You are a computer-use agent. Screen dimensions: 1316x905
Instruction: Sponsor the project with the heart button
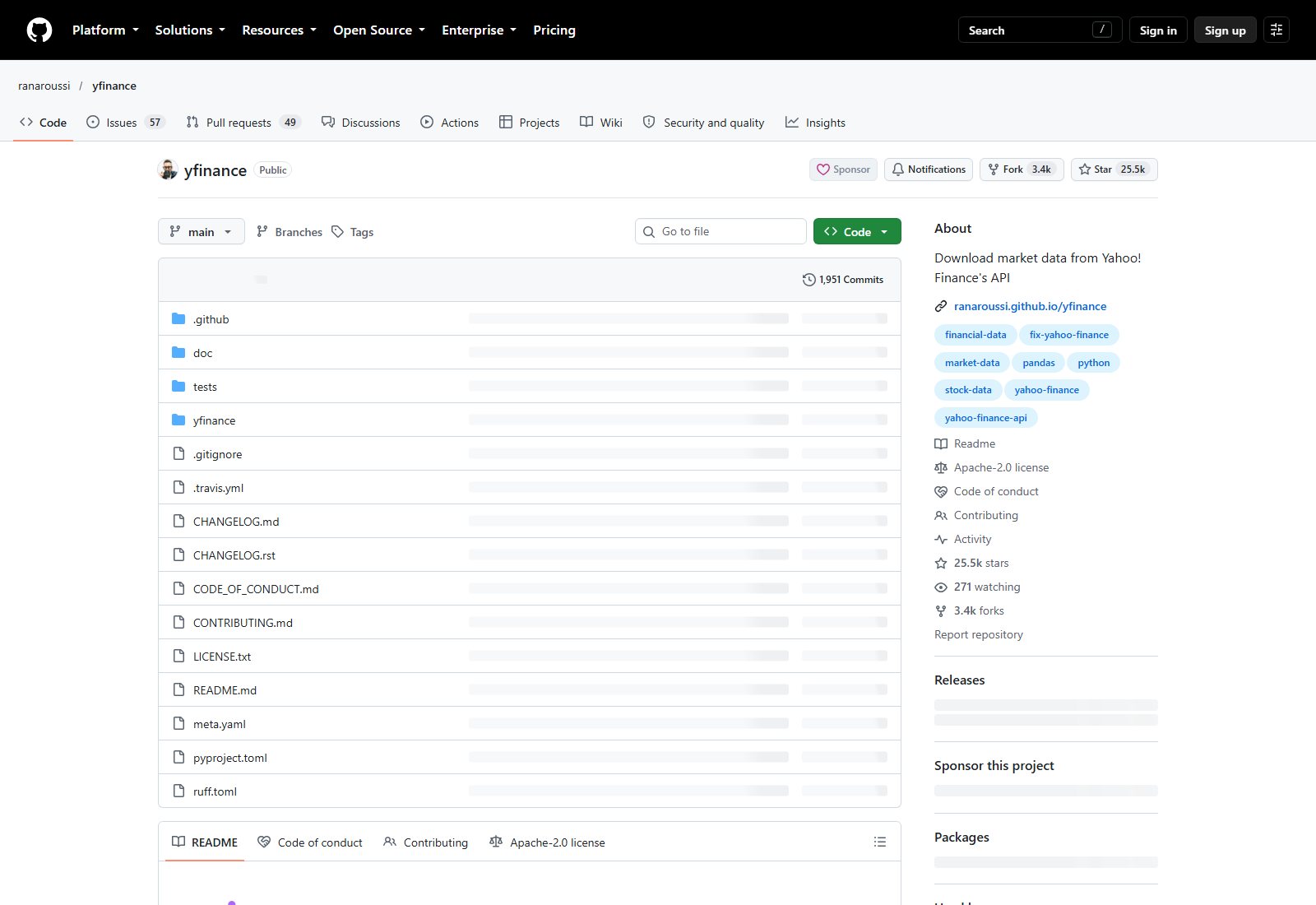(x=843, y=169)
